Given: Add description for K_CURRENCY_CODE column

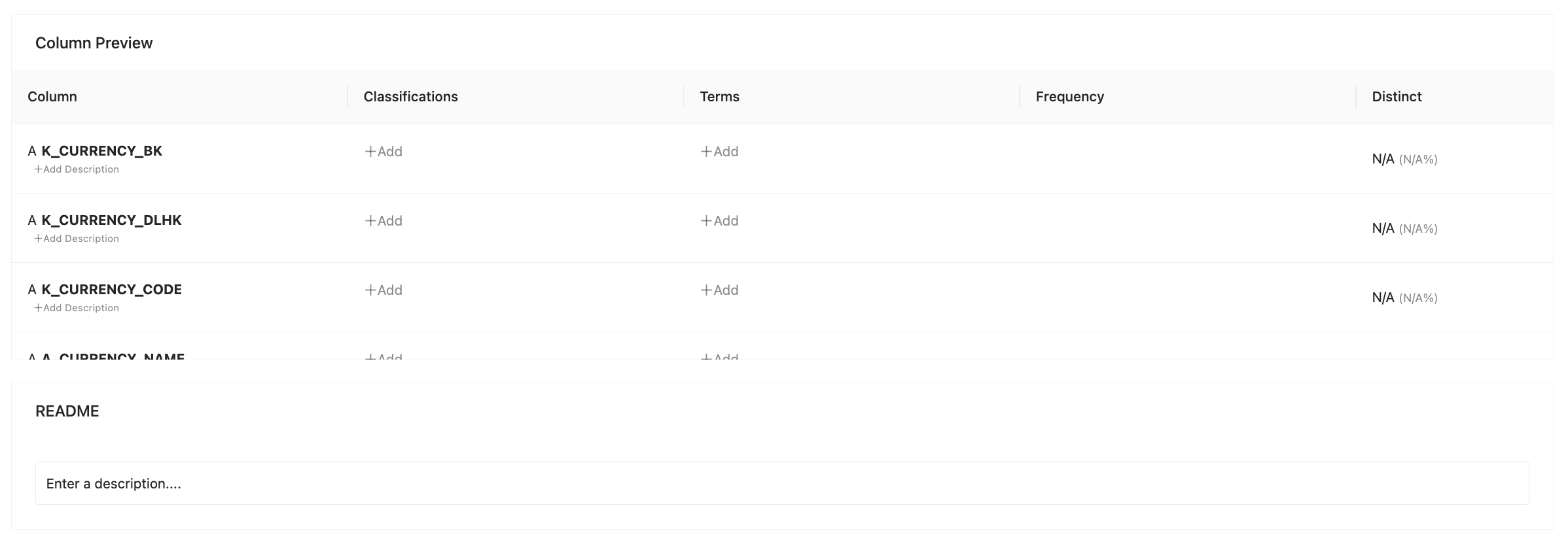Looking at the screenshot, I should (77, 308).
